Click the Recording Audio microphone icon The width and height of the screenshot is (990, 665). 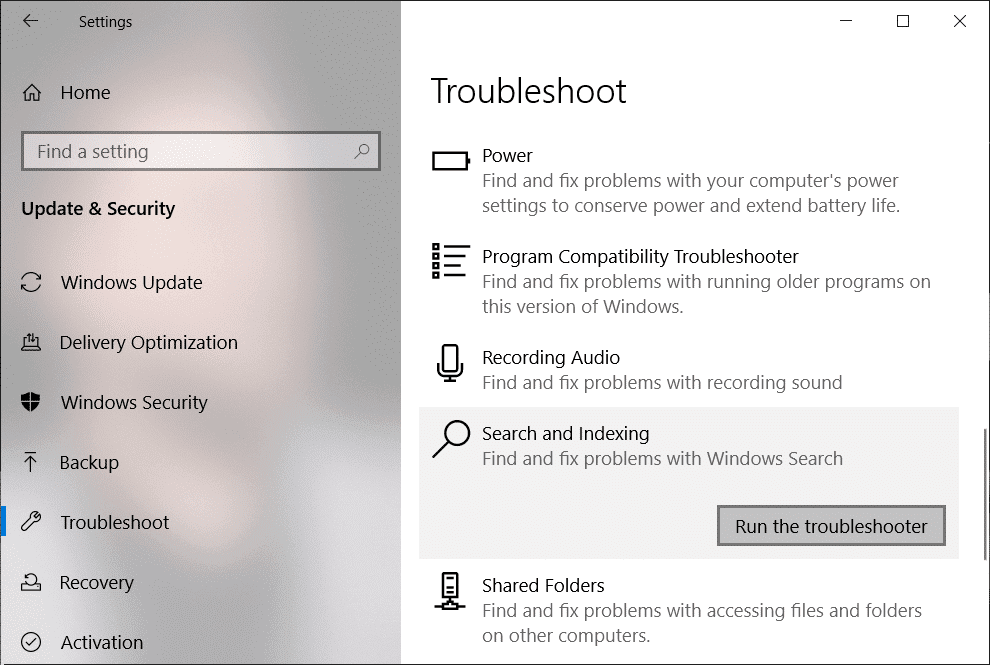[450, 363]
